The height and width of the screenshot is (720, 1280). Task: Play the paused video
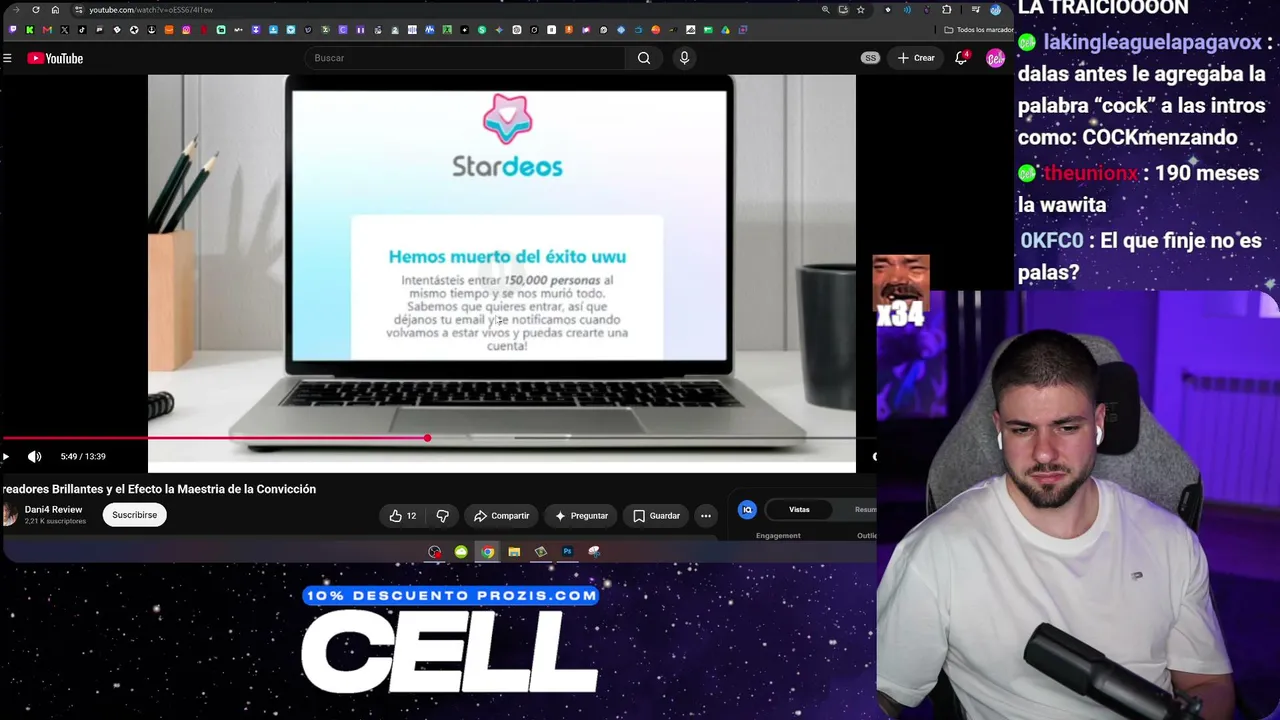pyautogui.click(x=6, y=457)
